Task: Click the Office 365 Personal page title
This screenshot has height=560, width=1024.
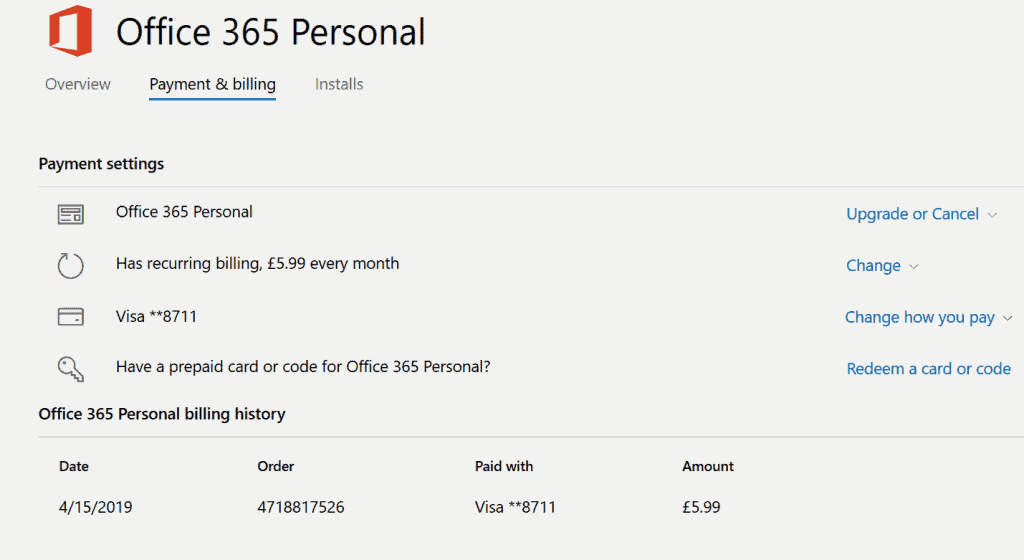Action: [x=271, y=32]
